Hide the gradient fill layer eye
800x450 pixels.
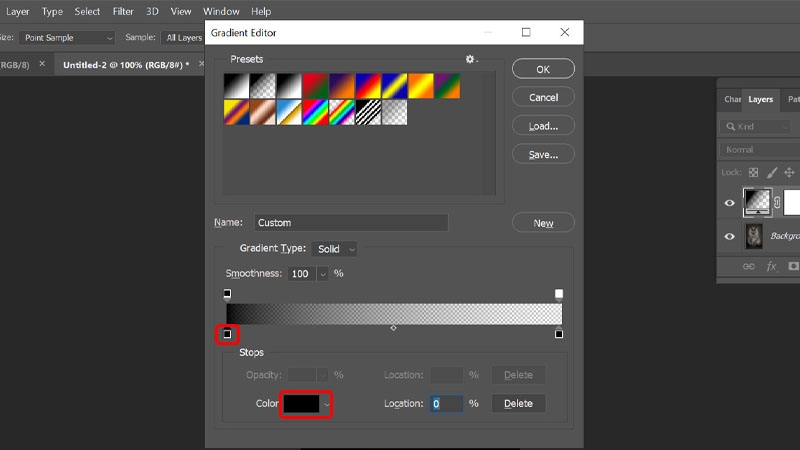[x=730, y=203]
